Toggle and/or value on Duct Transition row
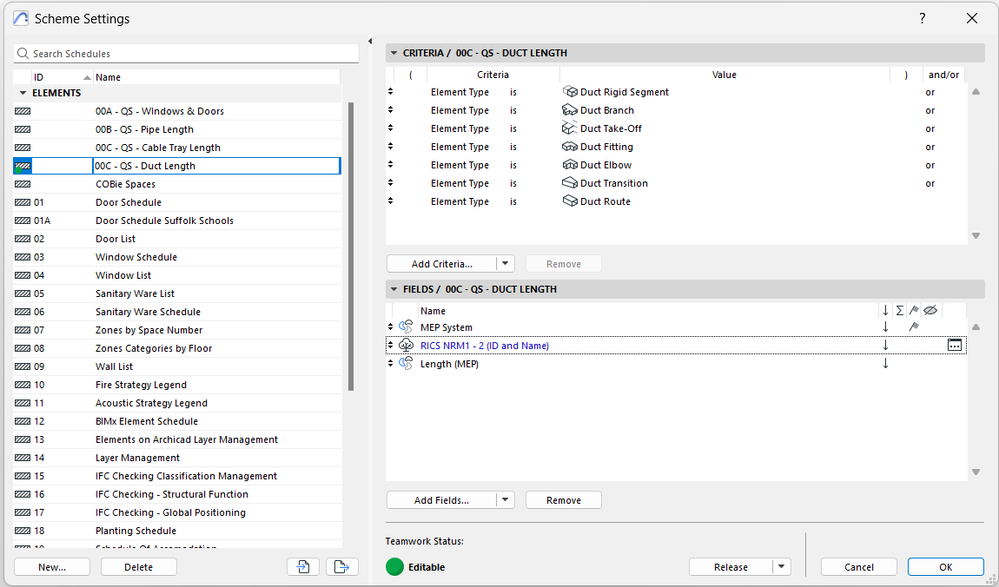 click(930, 184)
